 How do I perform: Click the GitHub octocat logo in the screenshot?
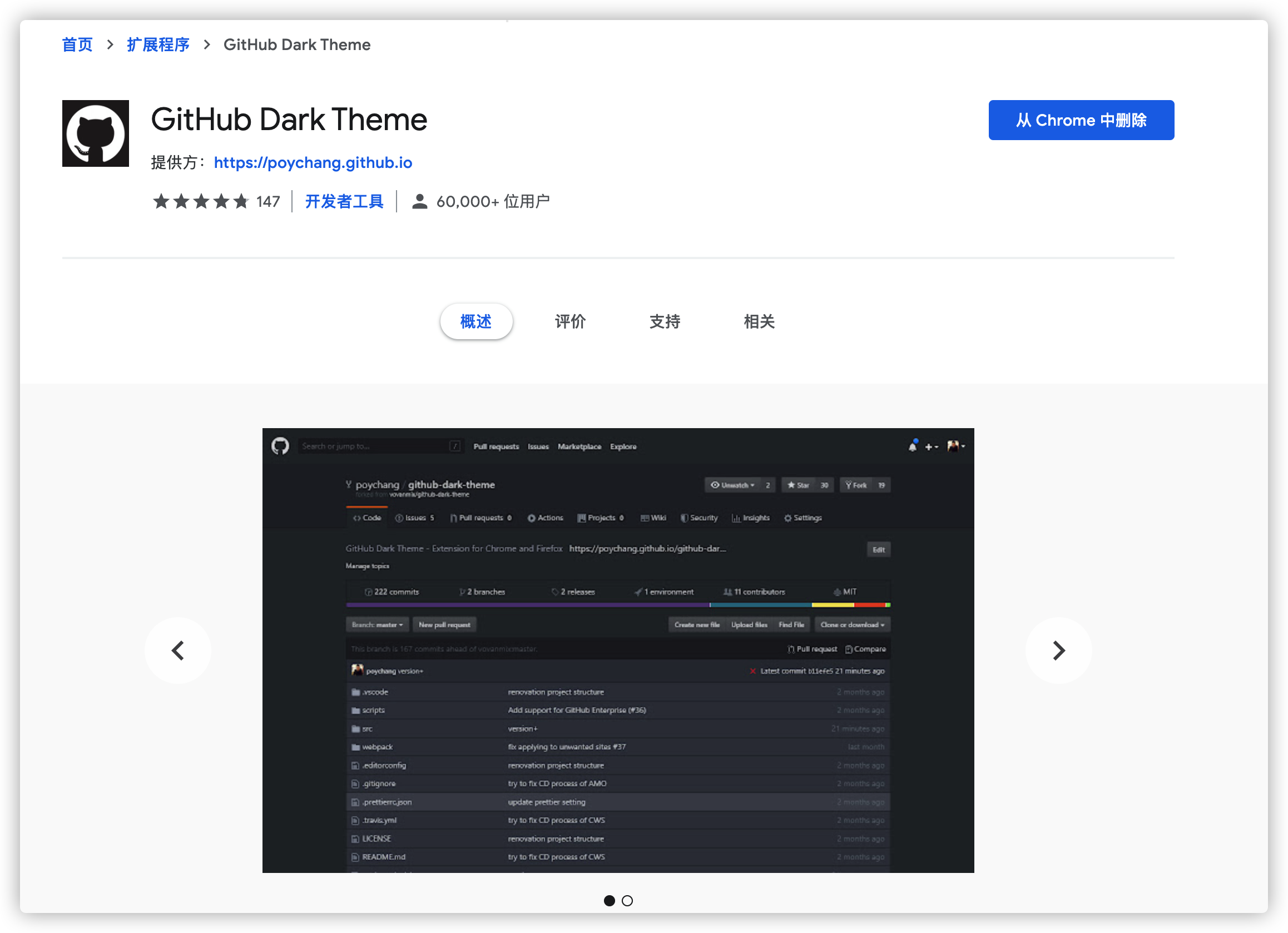[x=280, y=446]
